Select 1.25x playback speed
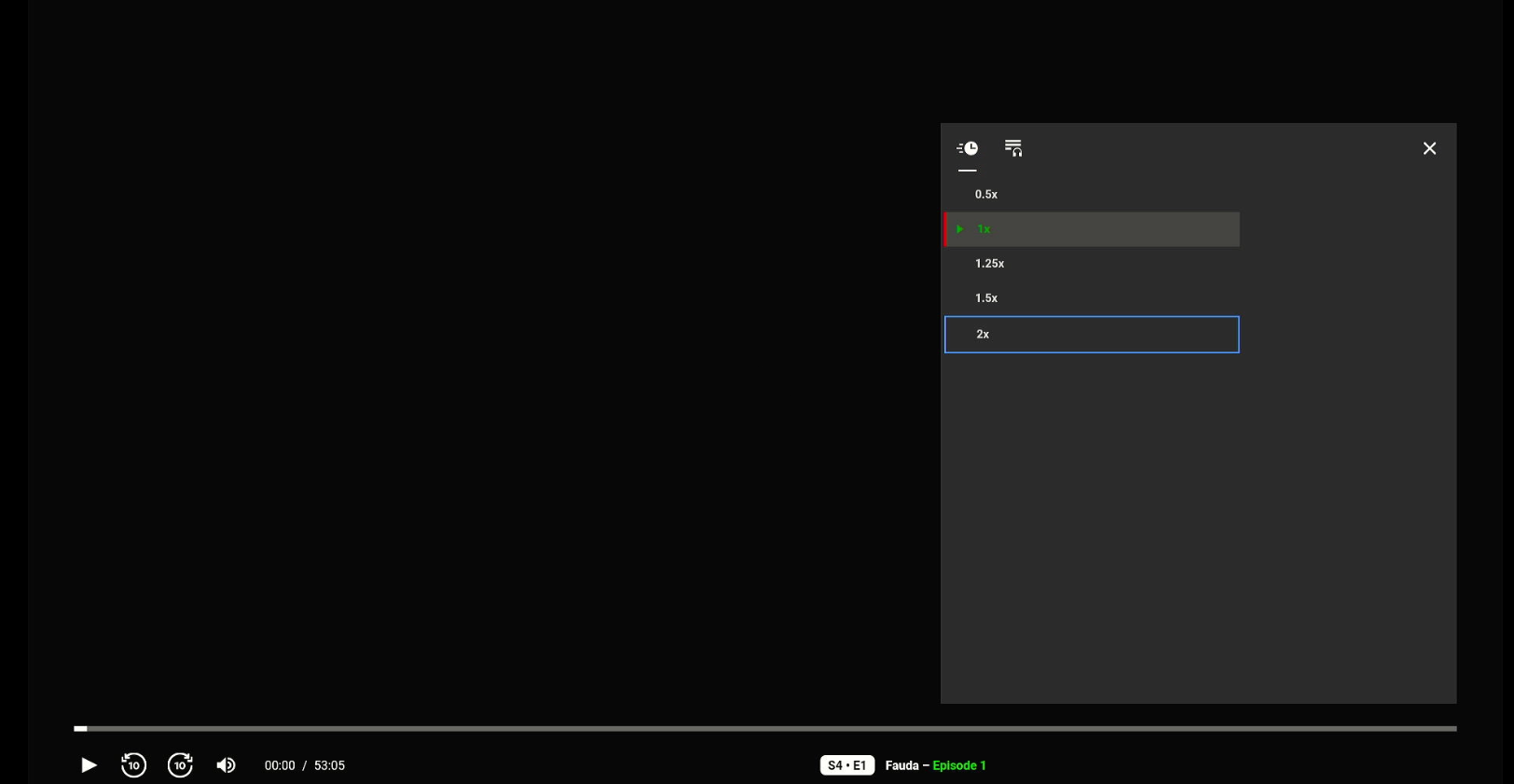 click(1092, 264)
